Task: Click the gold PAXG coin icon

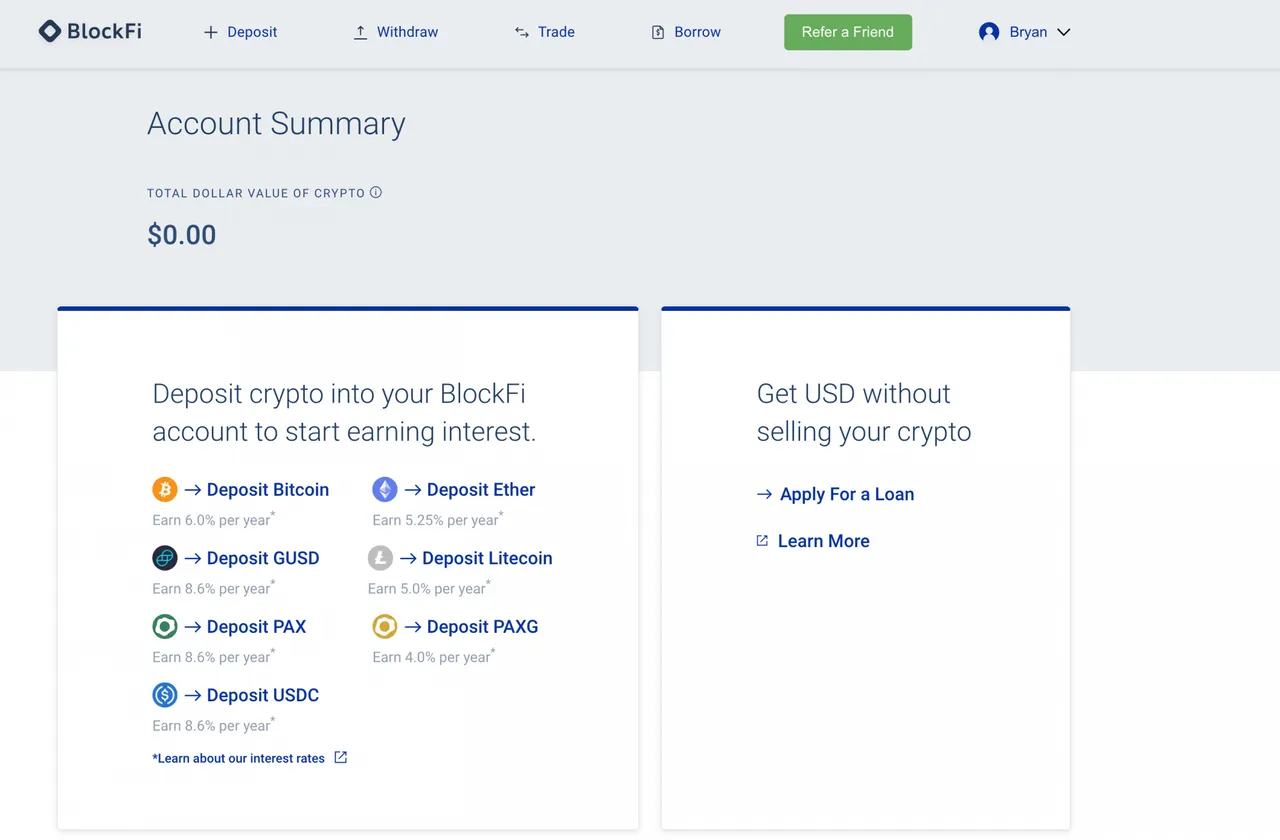Action: (385, 626)
